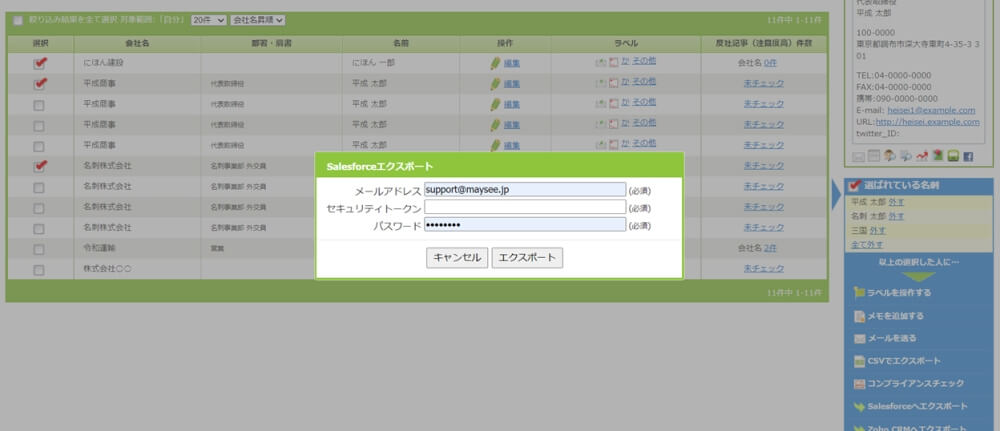Click the メモを追加する memo icon
The image size is (1000, 431).
coord(859,316)
